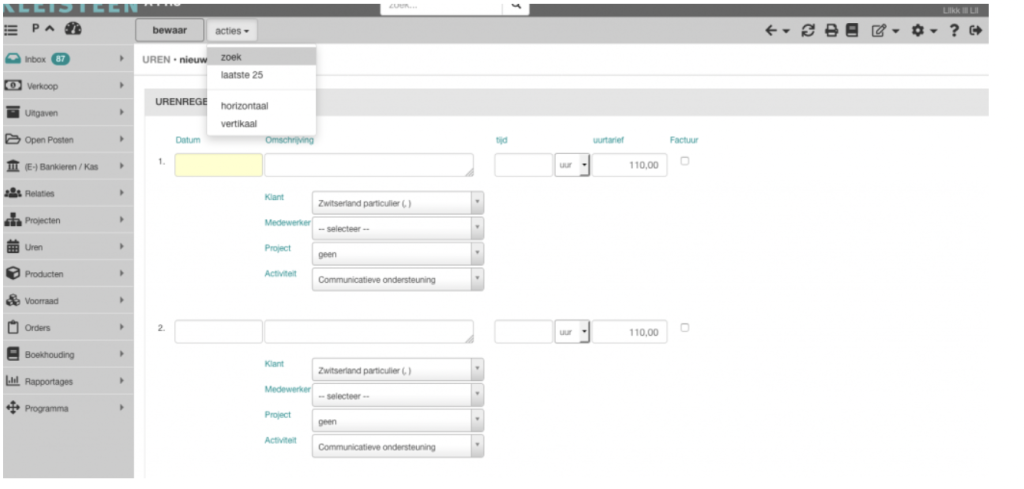
Task: Click the logout icon at far right
Action: (976, 31)
